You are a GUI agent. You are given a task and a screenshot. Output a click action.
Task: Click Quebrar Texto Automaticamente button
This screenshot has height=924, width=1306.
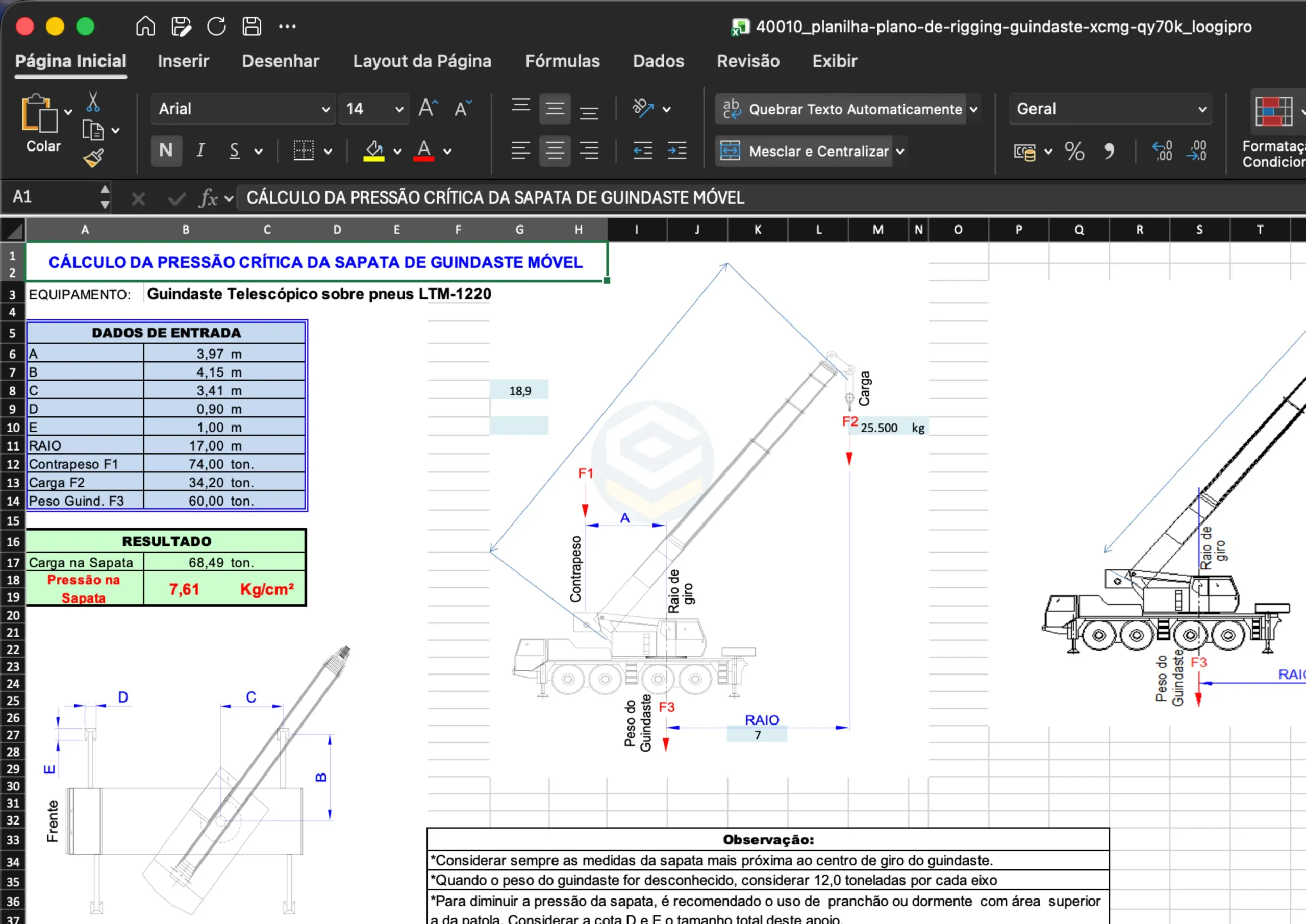[841, 109]
